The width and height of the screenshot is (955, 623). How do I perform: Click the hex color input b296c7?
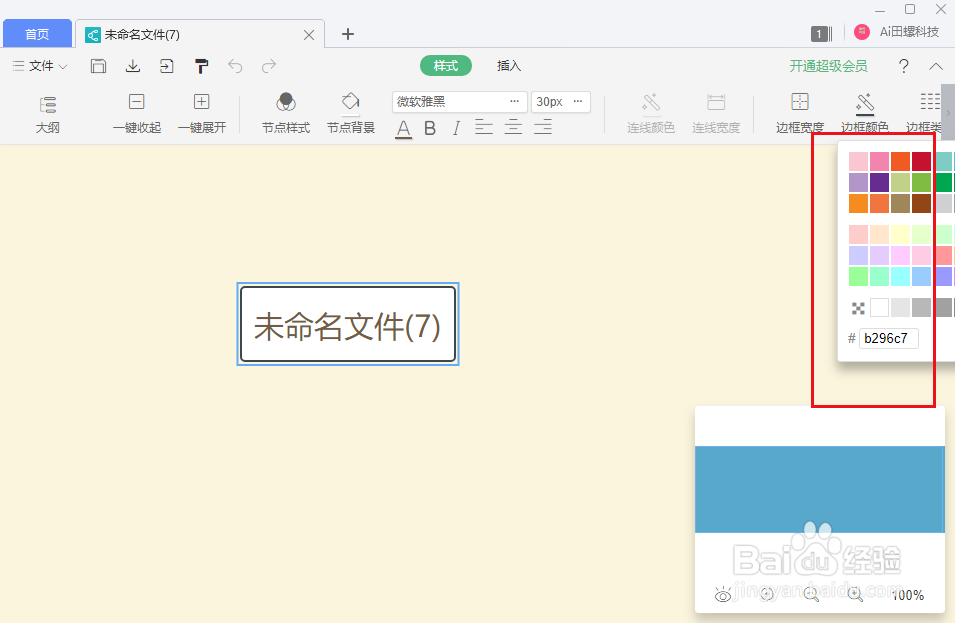[x=889, y=339]
